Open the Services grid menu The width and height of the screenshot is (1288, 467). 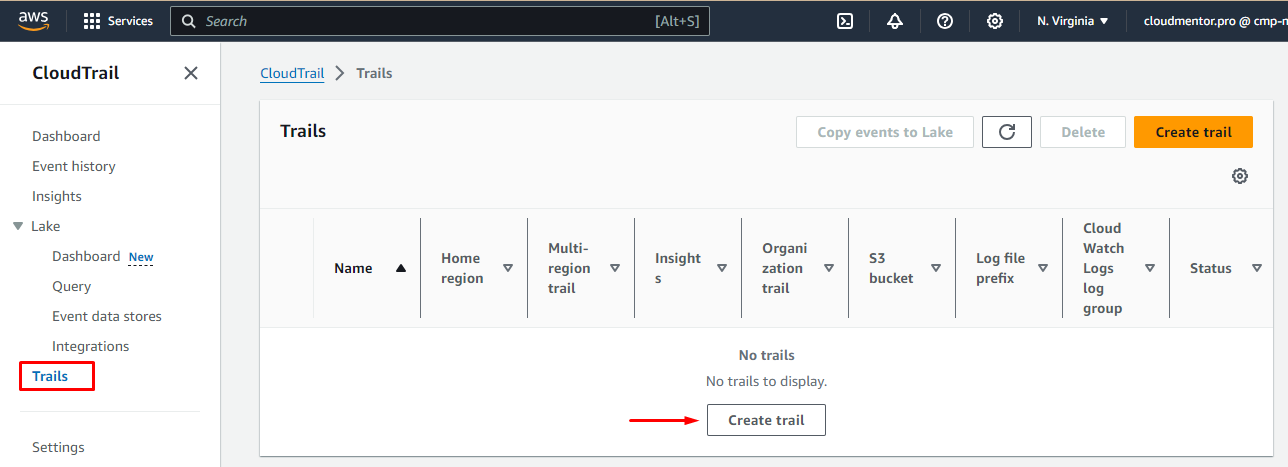click(118, 21)
